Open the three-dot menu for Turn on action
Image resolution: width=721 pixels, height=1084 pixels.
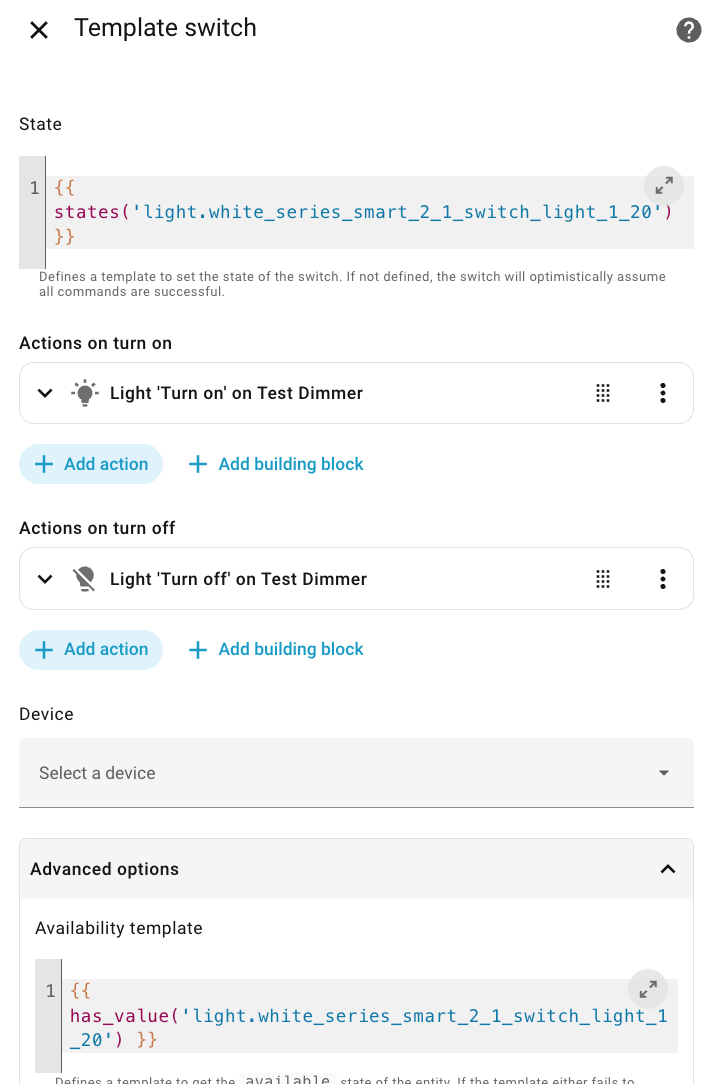pyautogui.click(x=662, y=393)
